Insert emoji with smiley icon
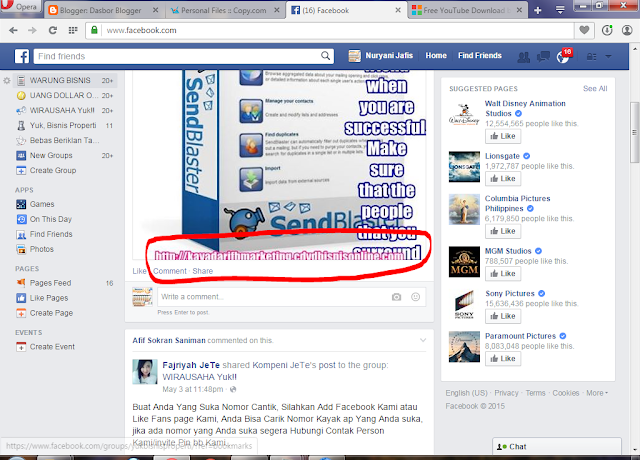This screenshot has height=460, width=640. (x=416, y=297)
